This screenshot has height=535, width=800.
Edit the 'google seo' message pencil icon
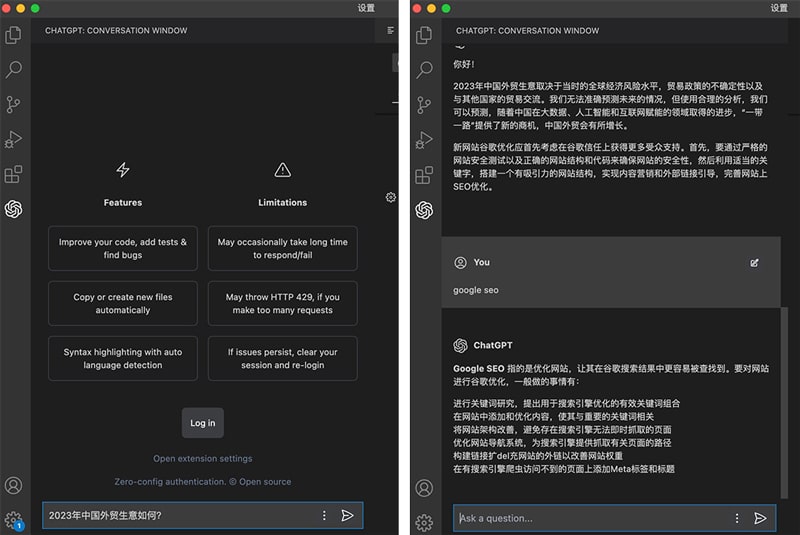[754, 263]
